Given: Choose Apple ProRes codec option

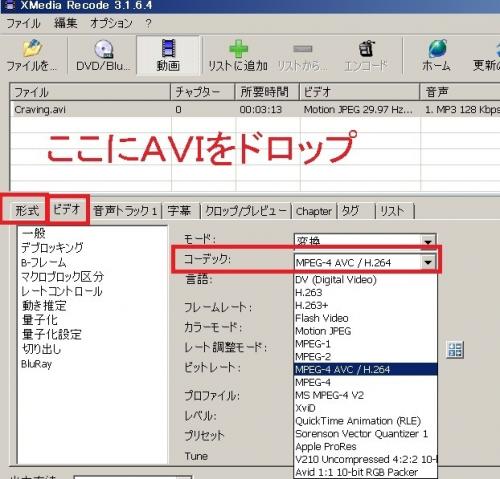Looking at the screenshot, I should point(365,446).
